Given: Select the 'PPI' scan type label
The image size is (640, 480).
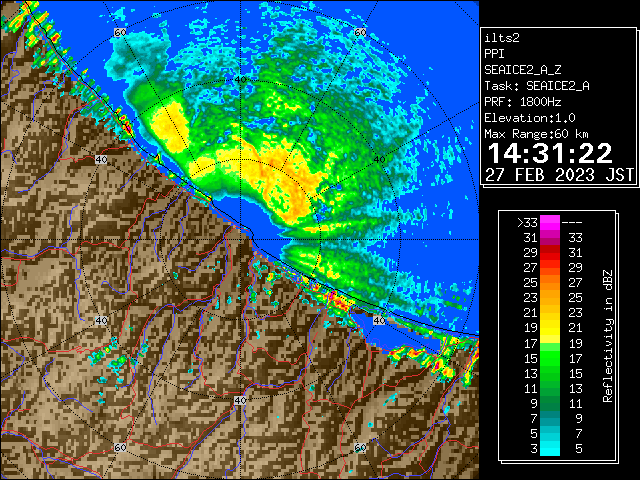Looking at the screenshot, I should 494,54.
